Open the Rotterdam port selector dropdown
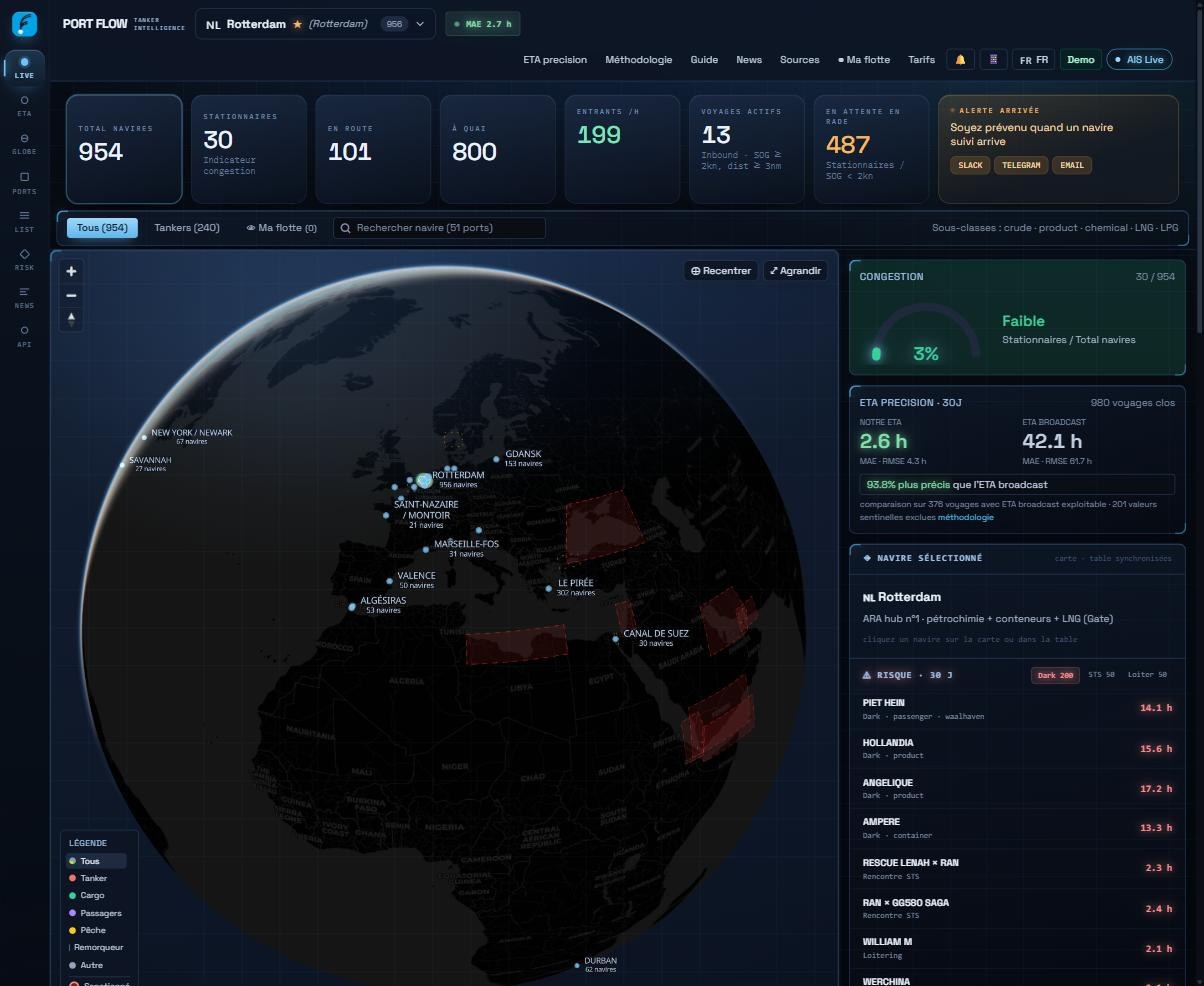 pyautogui.click(x=315, y=24)
